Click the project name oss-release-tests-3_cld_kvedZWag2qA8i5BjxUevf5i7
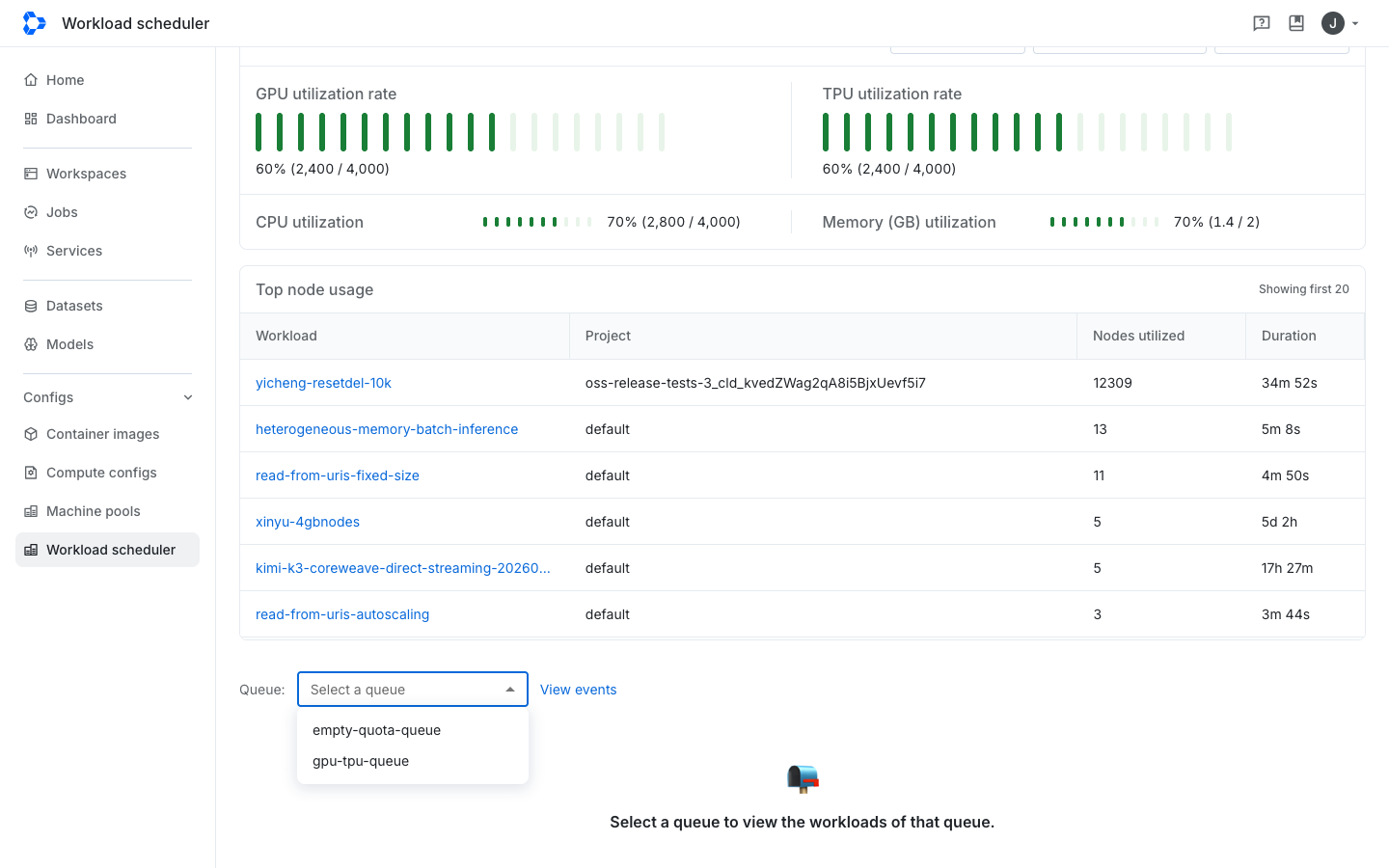Image resolution: width=1389 pixels, height=868 pixels. (755, 383)
